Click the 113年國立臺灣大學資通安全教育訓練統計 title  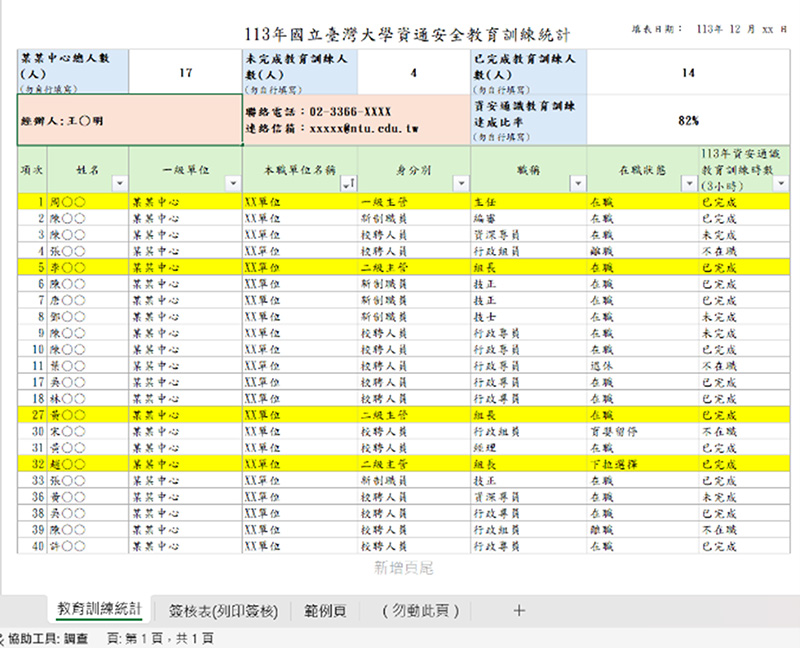pyautogui.click(x=407, y=35)
